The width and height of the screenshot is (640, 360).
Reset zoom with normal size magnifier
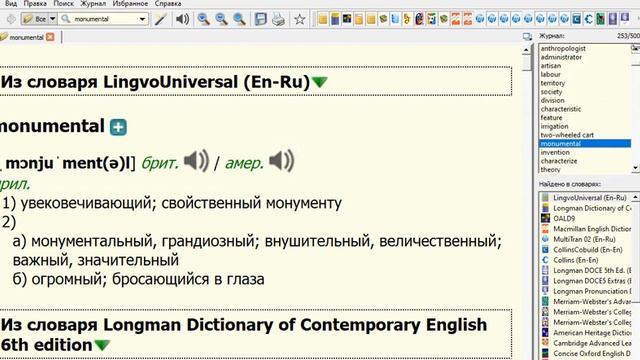click(239, 19)
